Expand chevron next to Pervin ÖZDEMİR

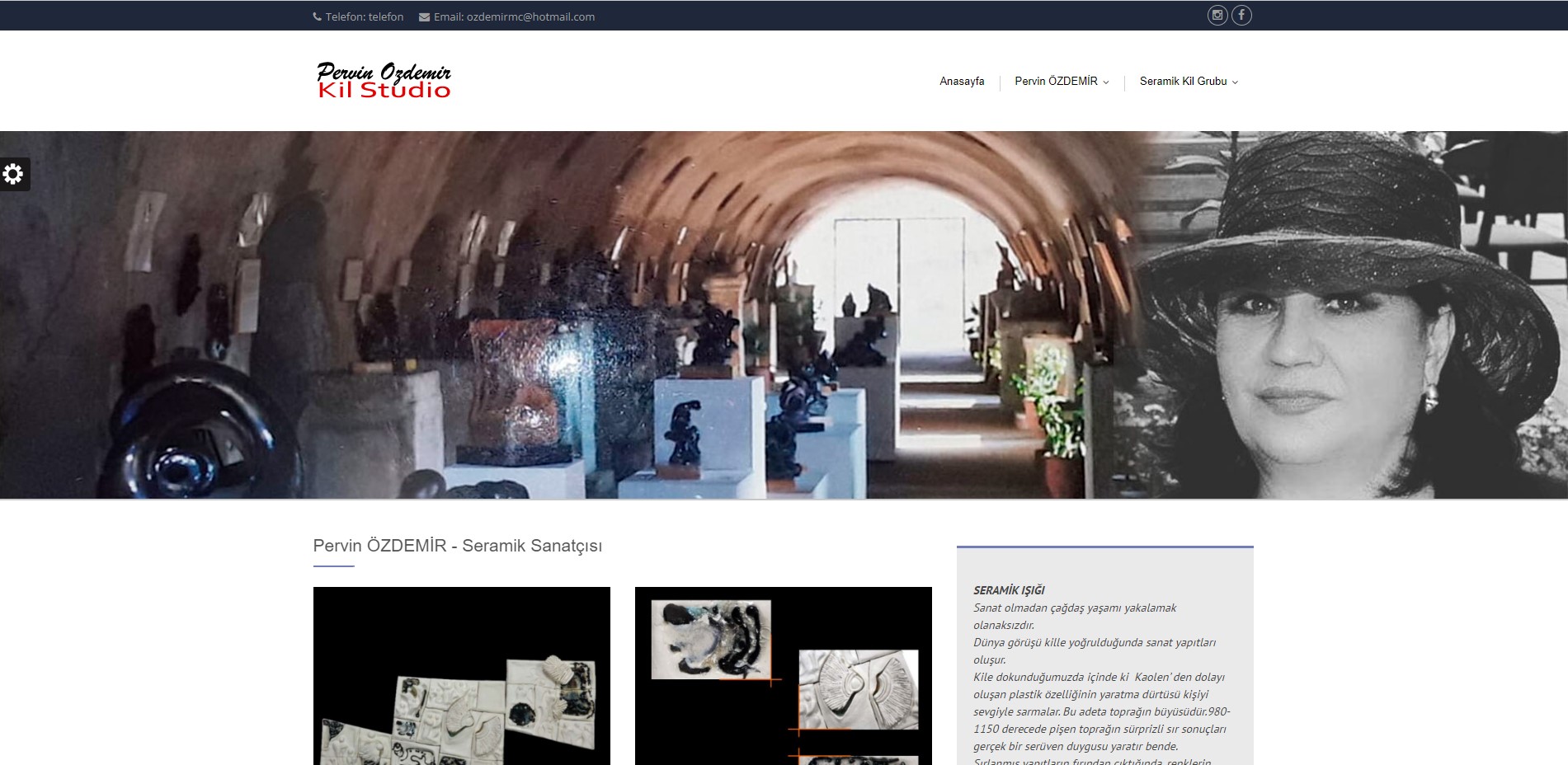pyautogui.click(x=1106, y=82)
